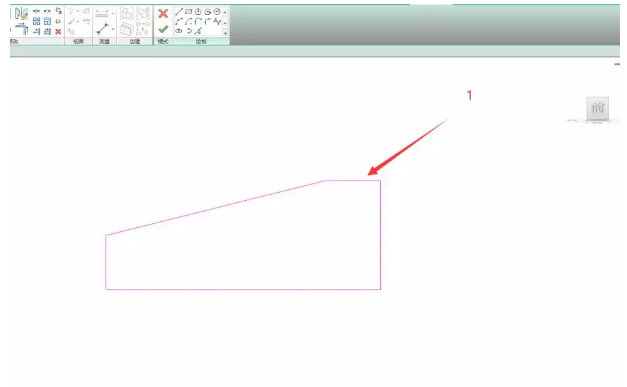The width and height of the screenshot is (627, 387).
Task: Select the right vertical sketch line
Action: tap(380, 235)
